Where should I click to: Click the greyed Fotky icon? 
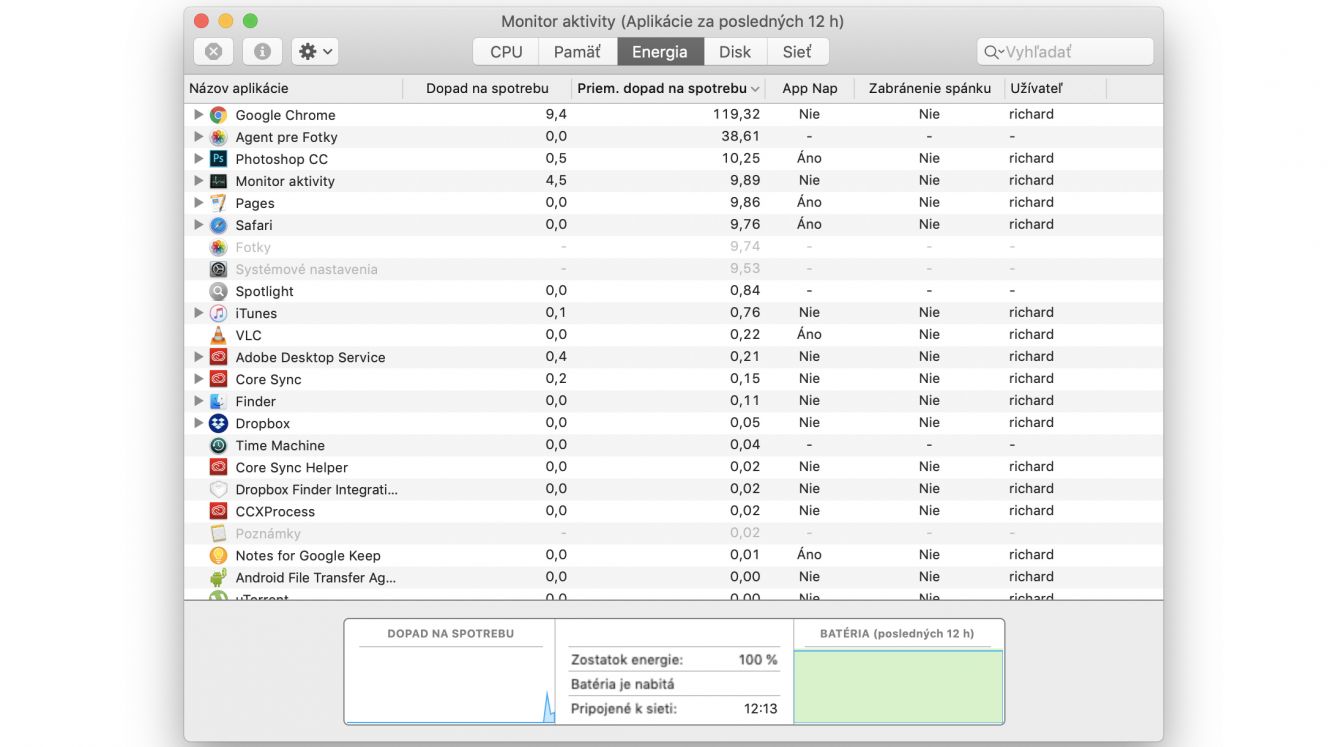[218, 247]
